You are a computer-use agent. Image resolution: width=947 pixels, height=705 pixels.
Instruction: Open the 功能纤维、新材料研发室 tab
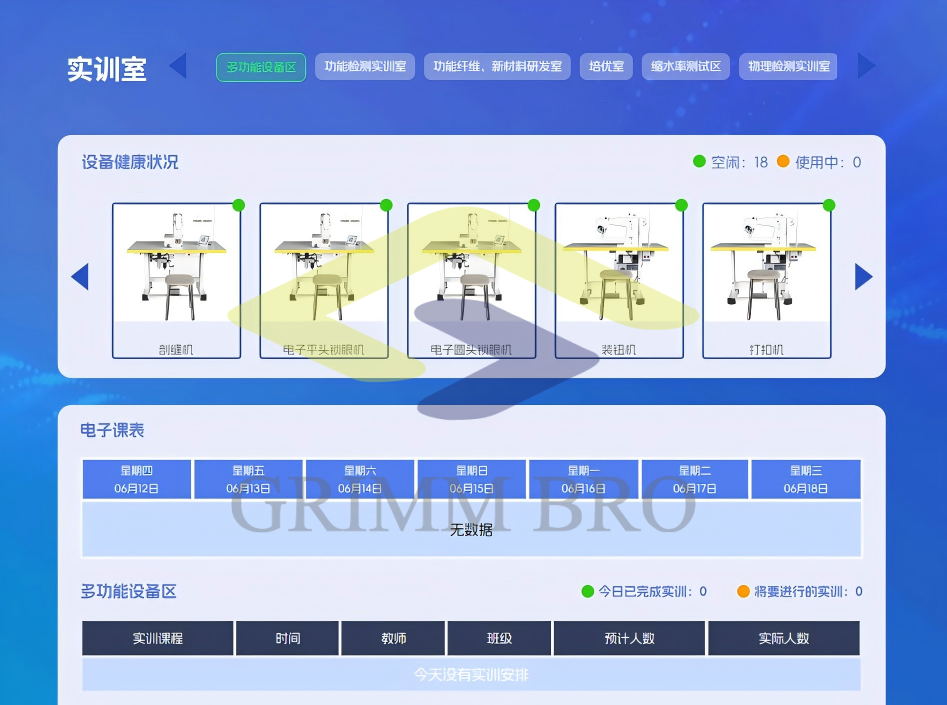point(497,67)
